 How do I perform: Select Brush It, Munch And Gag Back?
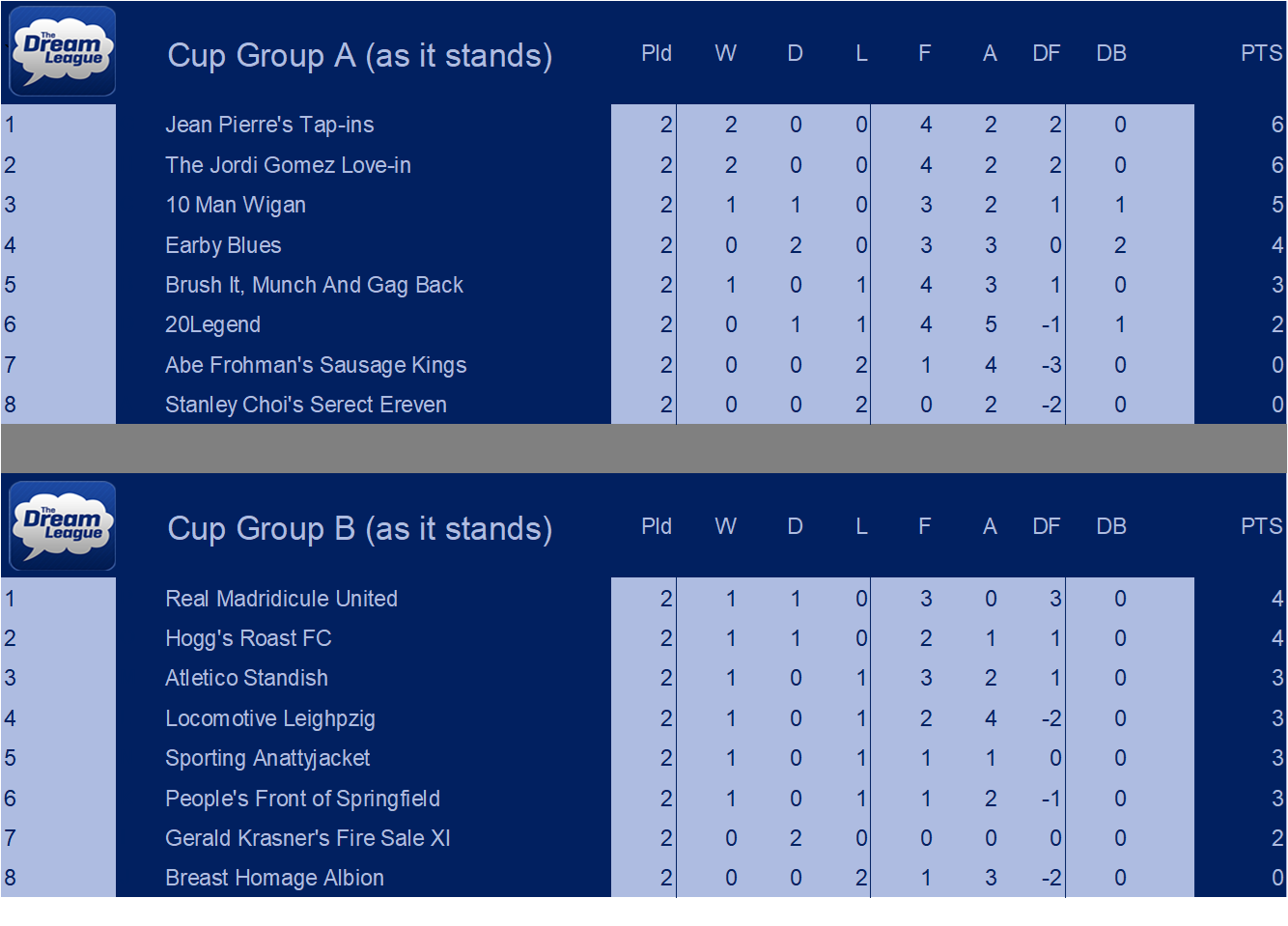coord(314,285)
